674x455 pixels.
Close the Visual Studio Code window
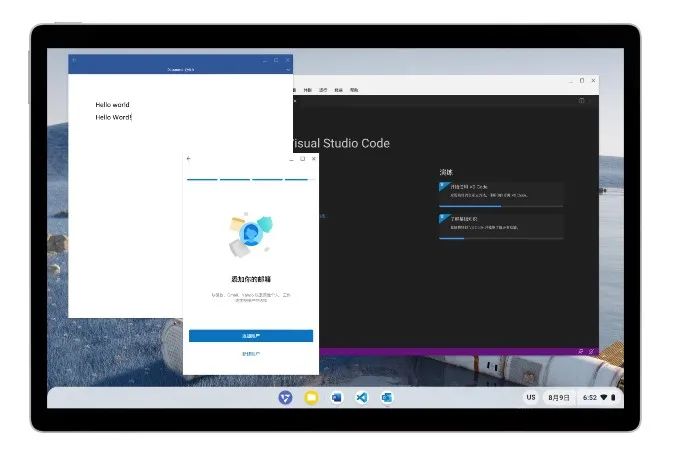pos(593,80)
